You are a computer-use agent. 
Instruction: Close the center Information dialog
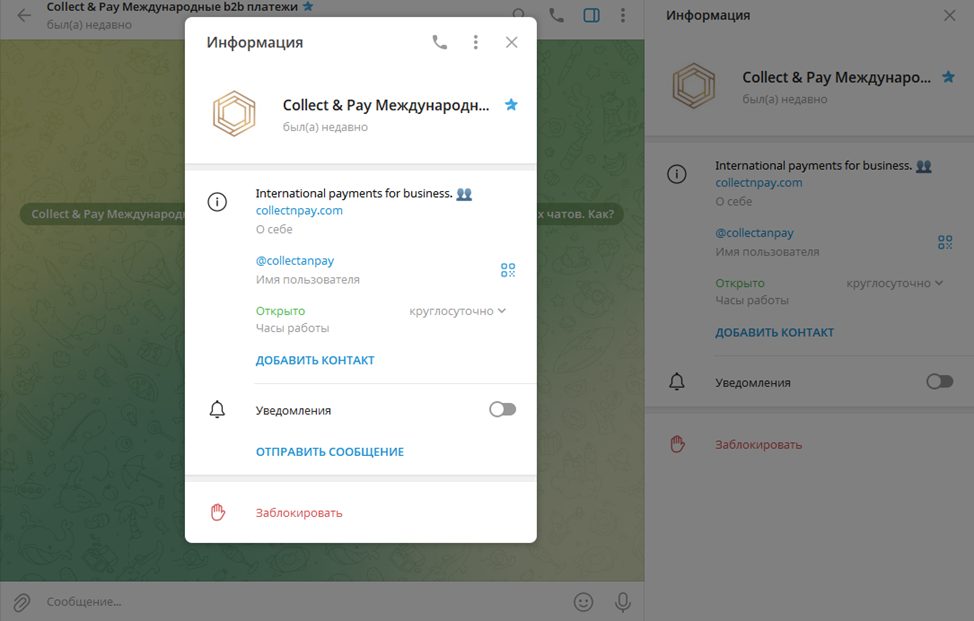pos(511,42)
